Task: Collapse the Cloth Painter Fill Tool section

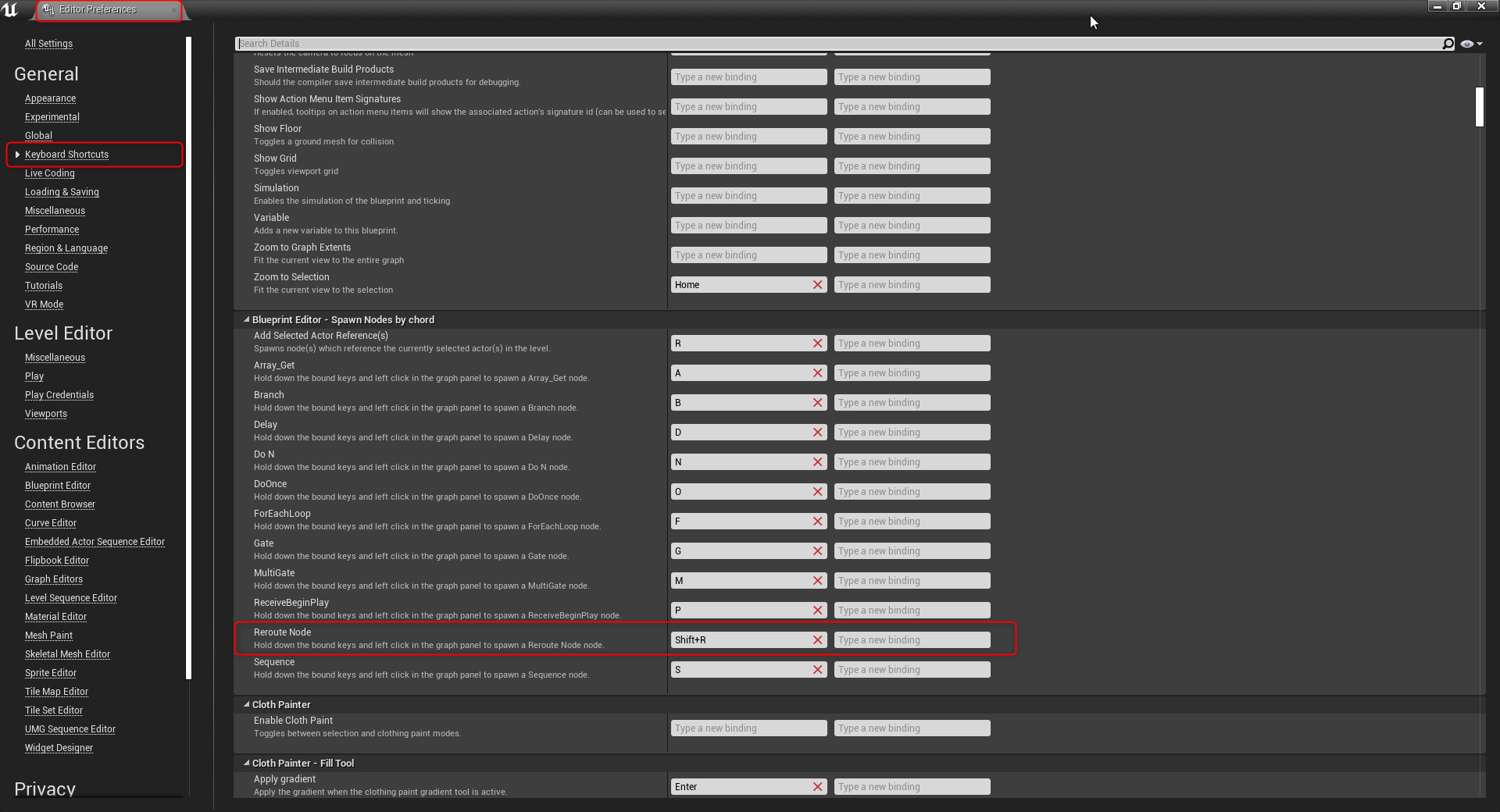Action: click(247, 764)
